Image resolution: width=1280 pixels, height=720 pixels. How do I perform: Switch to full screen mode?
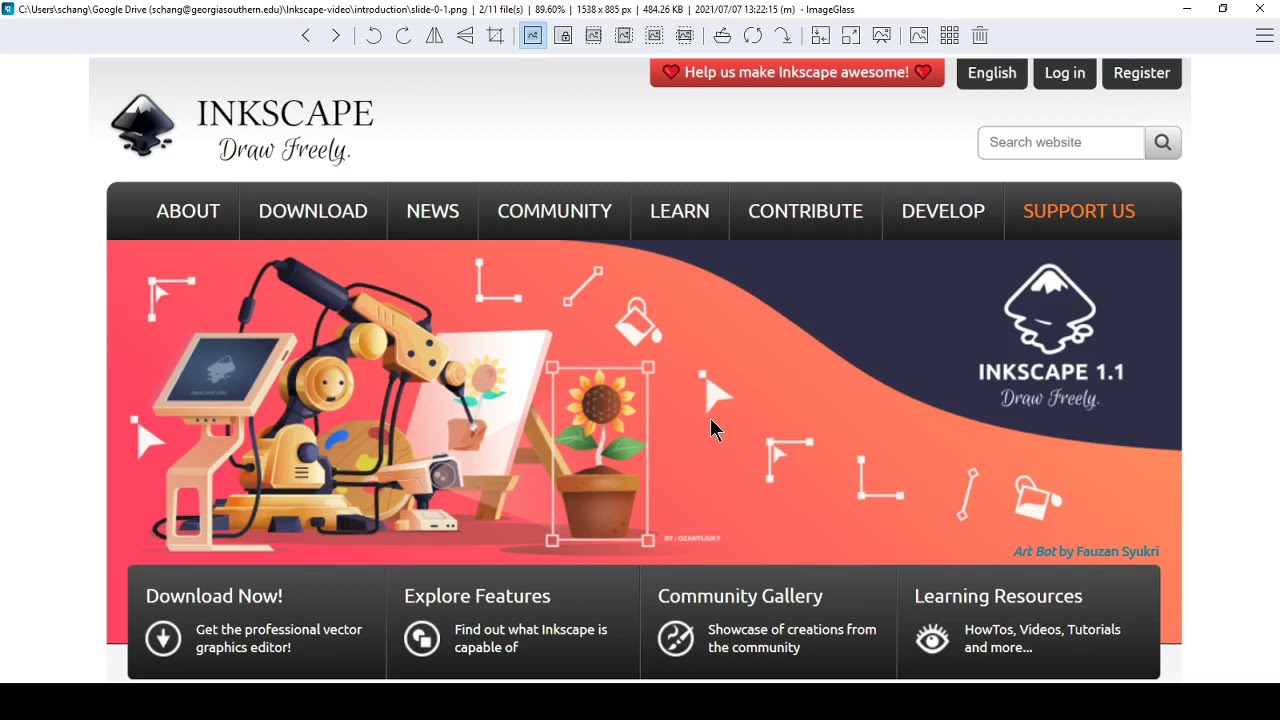[x=851, y=36]
